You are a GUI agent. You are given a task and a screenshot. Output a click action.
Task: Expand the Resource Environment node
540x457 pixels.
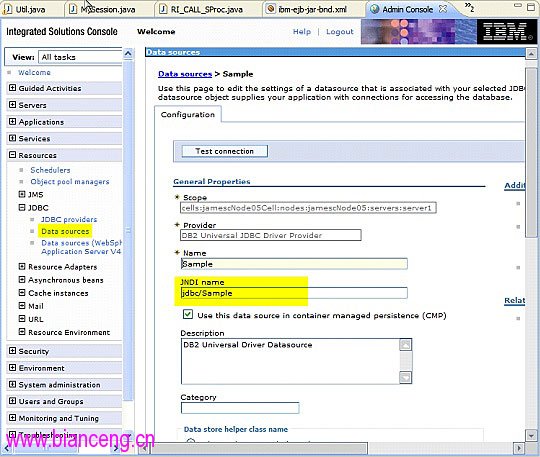point(22,332)
